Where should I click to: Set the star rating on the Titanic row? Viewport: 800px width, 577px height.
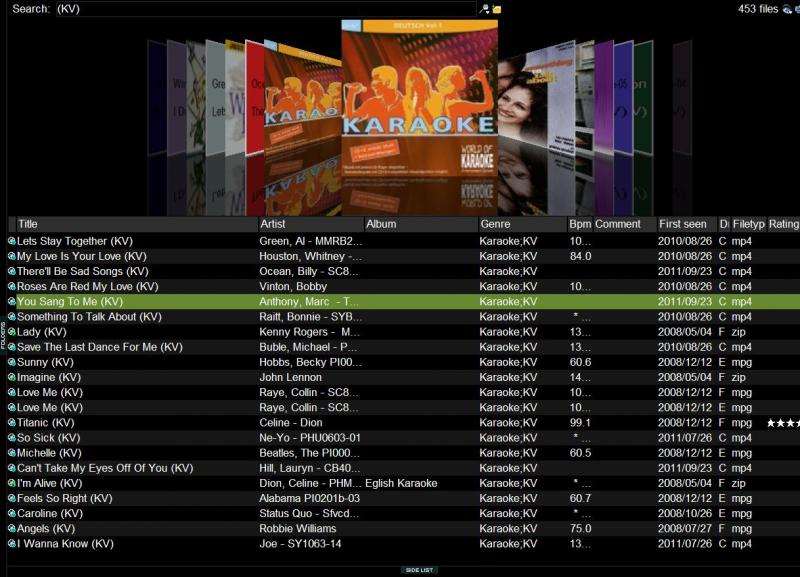783,423
